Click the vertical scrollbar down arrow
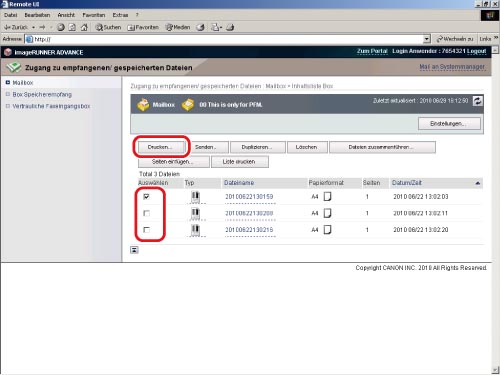 (x=495, y=370)
